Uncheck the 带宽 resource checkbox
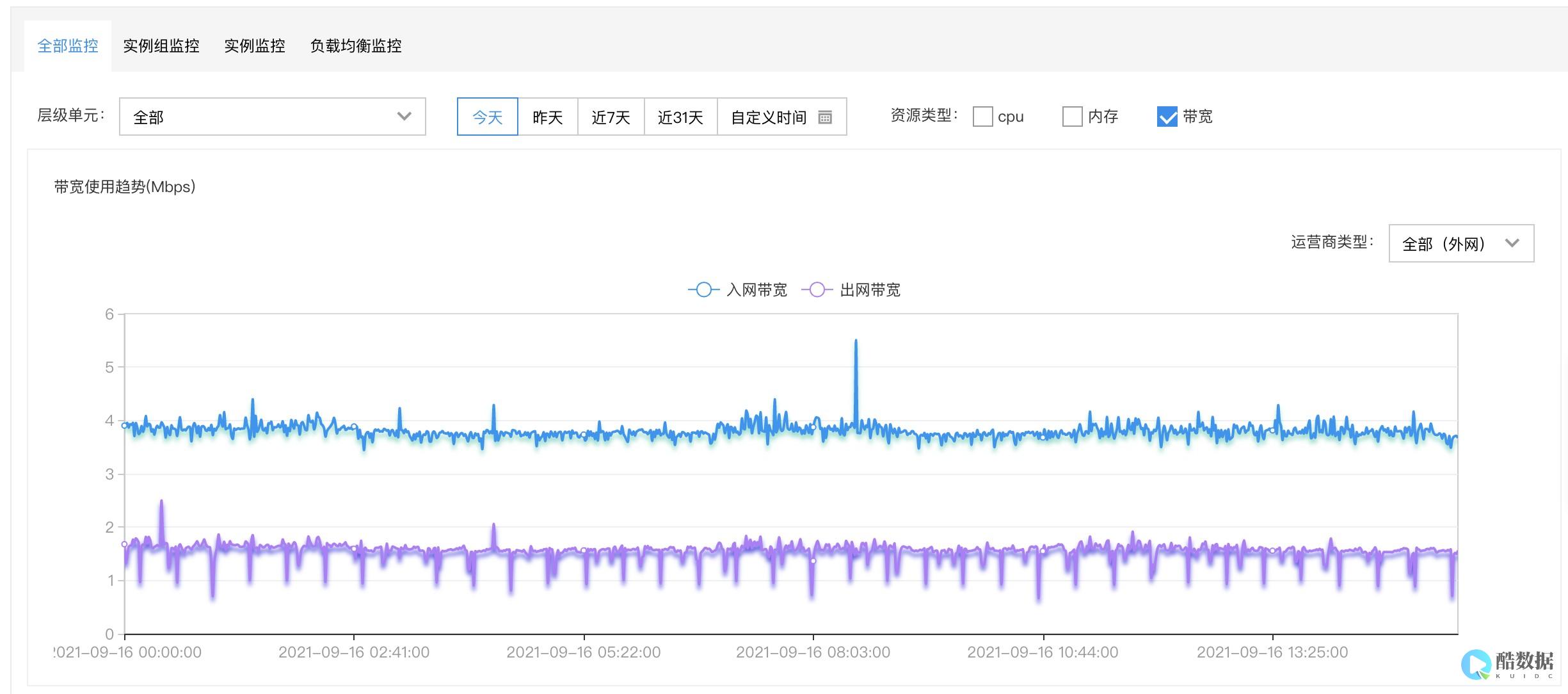This screenshot has width=1568, height=694. point(1167,117)
